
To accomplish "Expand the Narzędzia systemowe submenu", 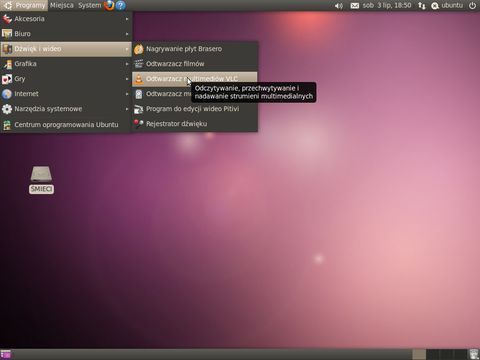I will (66, 109).
